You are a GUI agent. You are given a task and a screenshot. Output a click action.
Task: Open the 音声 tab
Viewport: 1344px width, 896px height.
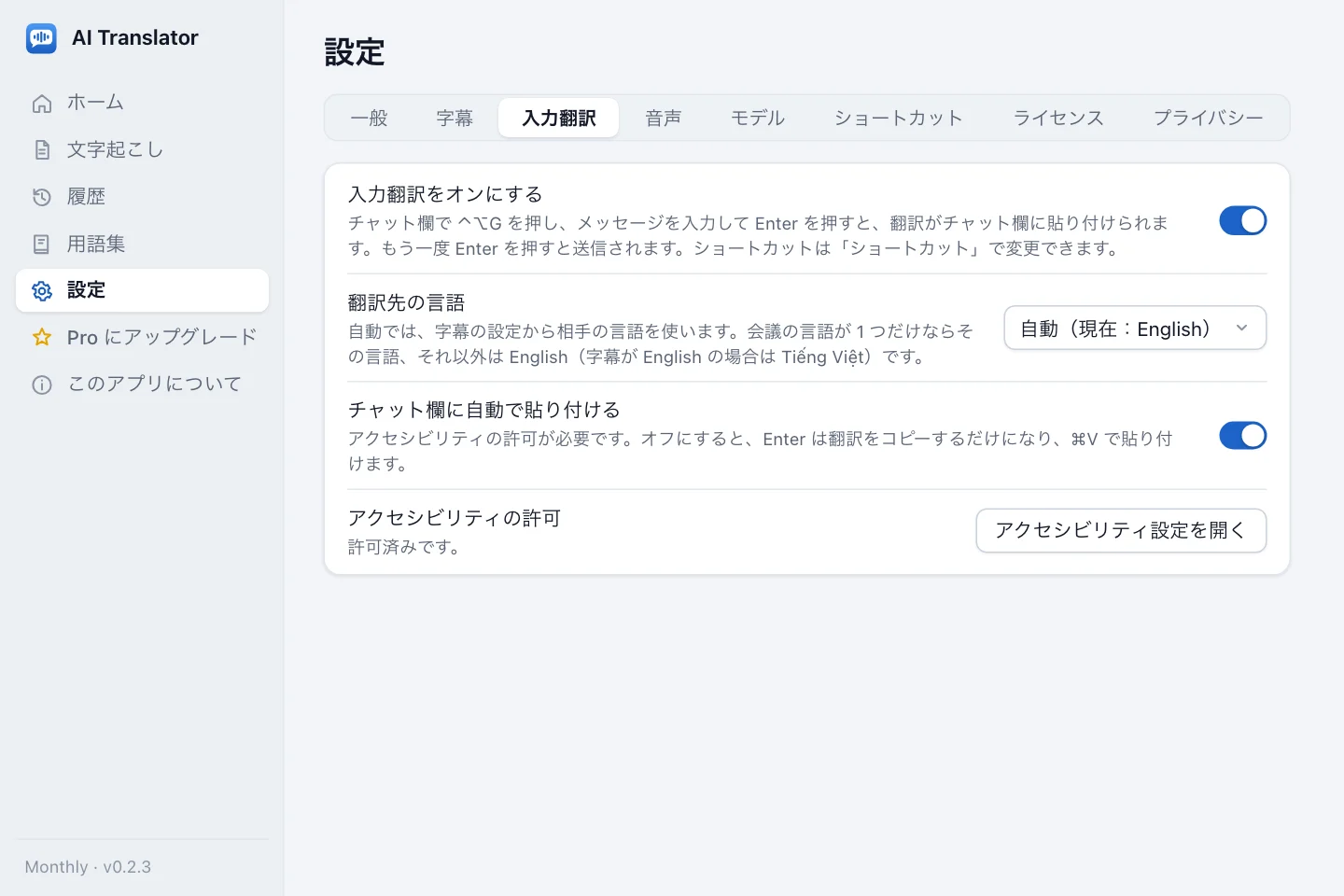tap(664, 119)
